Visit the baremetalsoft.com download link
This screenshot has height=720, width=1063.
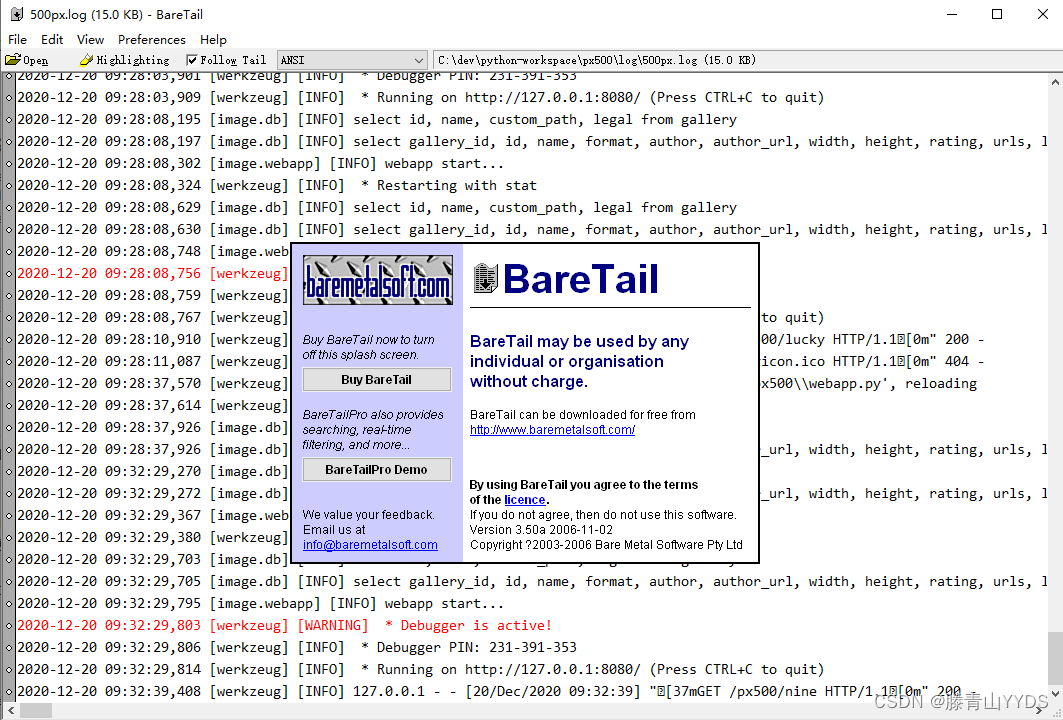(x=552, y=430)
